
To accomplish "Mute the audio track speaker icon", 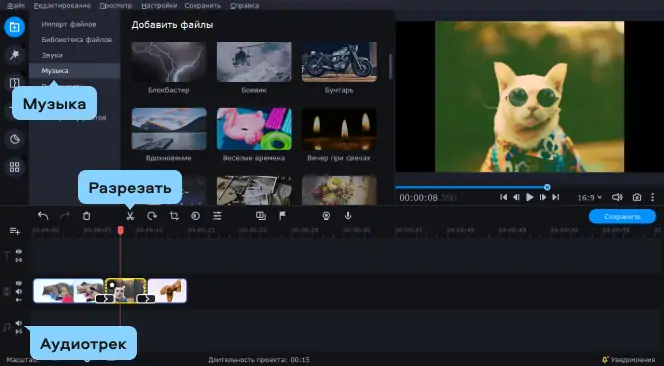I will [x=19, y=323].
